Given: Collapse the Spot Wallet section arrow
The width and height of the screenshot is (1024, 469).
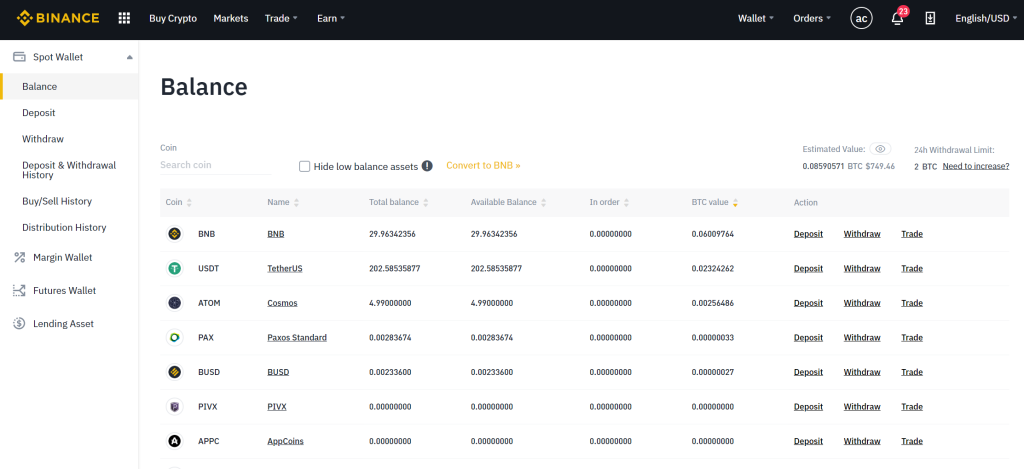Looking at the screenshot, I should coord(129,57).
